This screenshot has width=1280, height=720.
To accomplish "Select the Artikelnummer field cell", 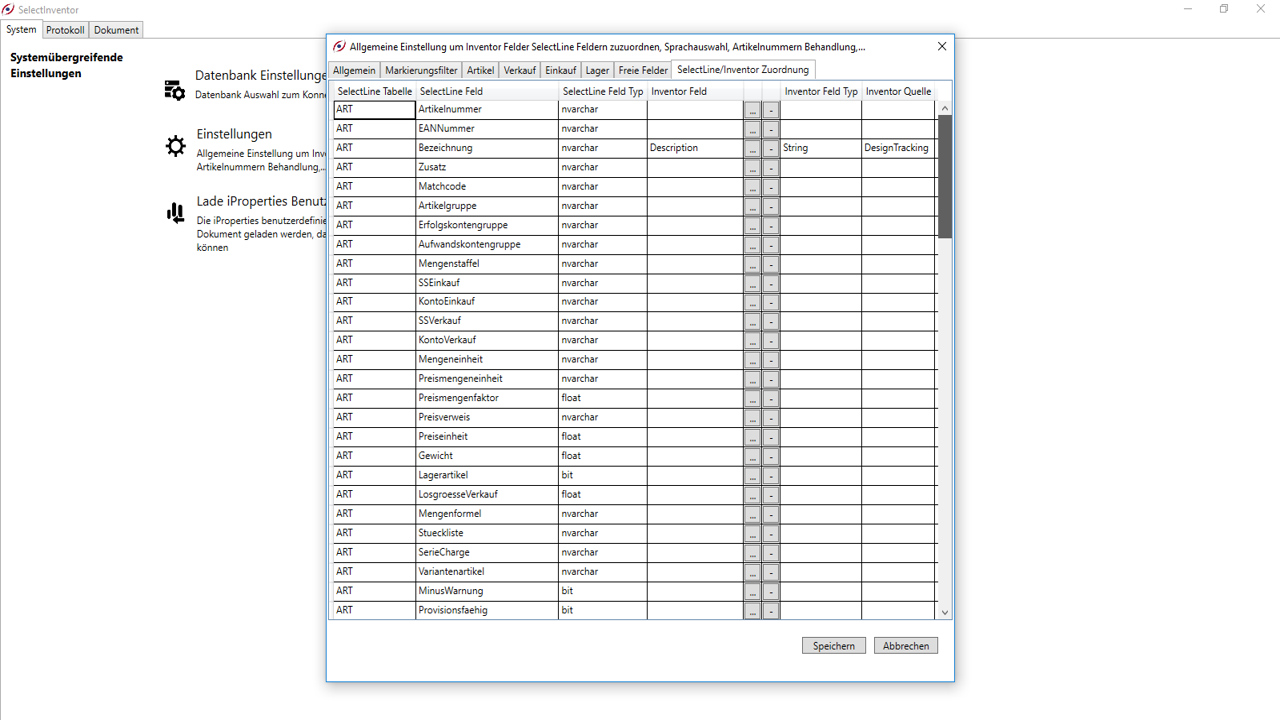I will 487,110.
